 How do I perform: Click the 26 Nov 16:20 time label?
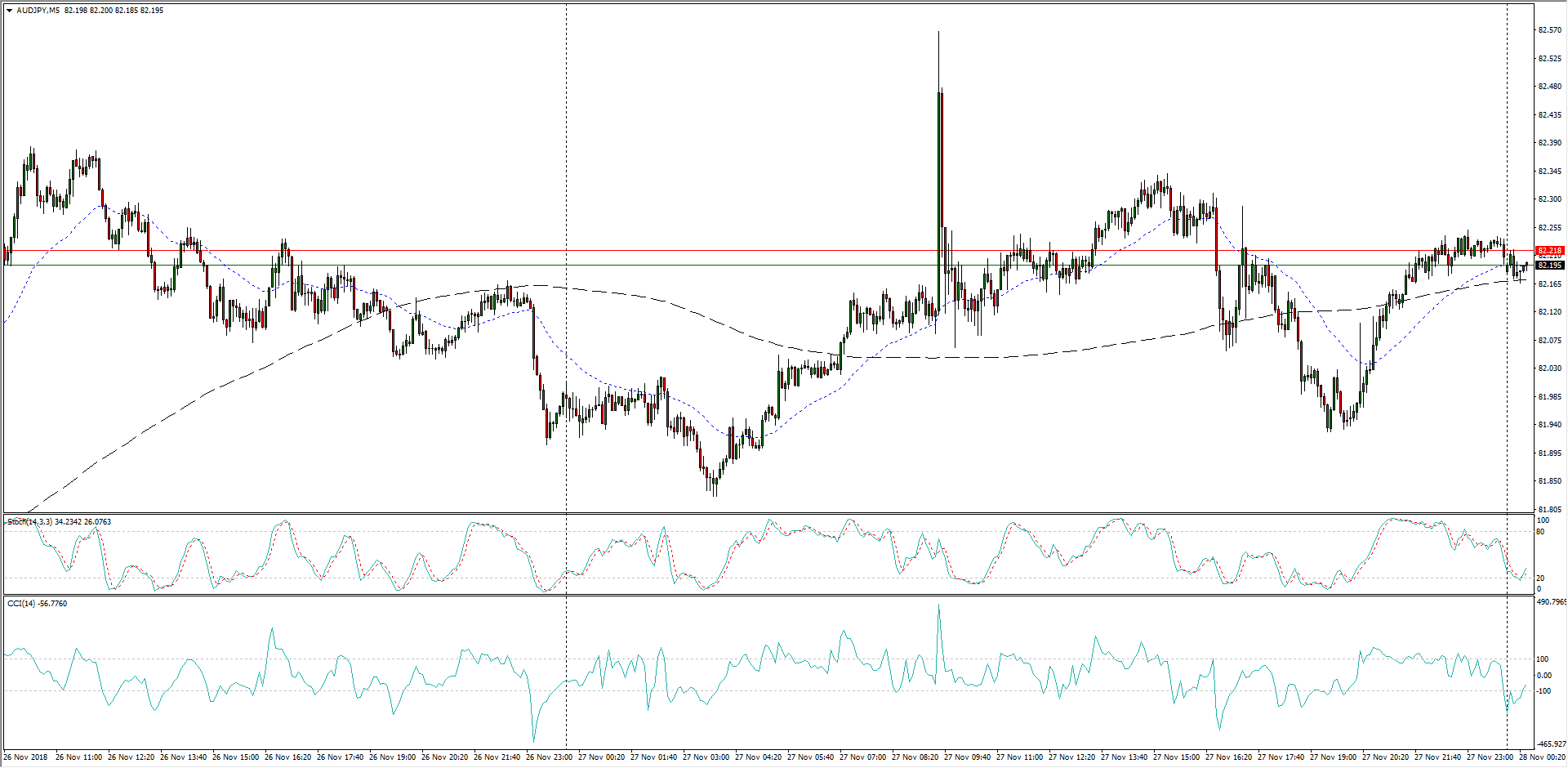tap(287, 757)
